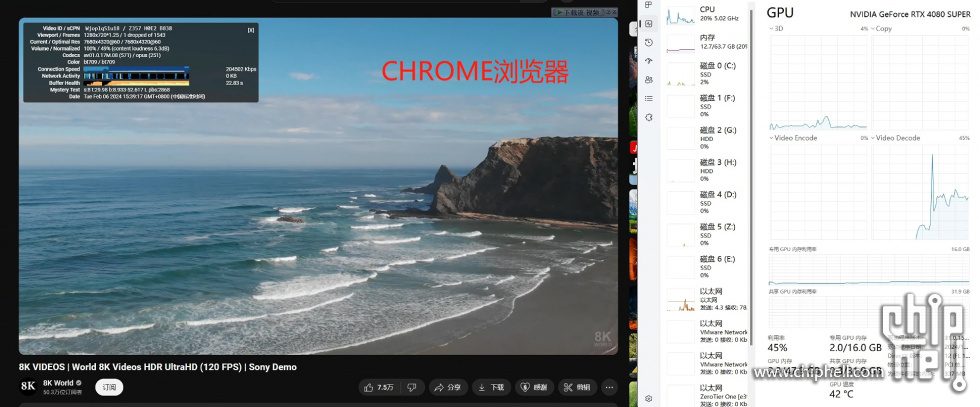Select 内存 memory in the performance list
This screenshot has height=407, width=980.
[x=707, y=42]
